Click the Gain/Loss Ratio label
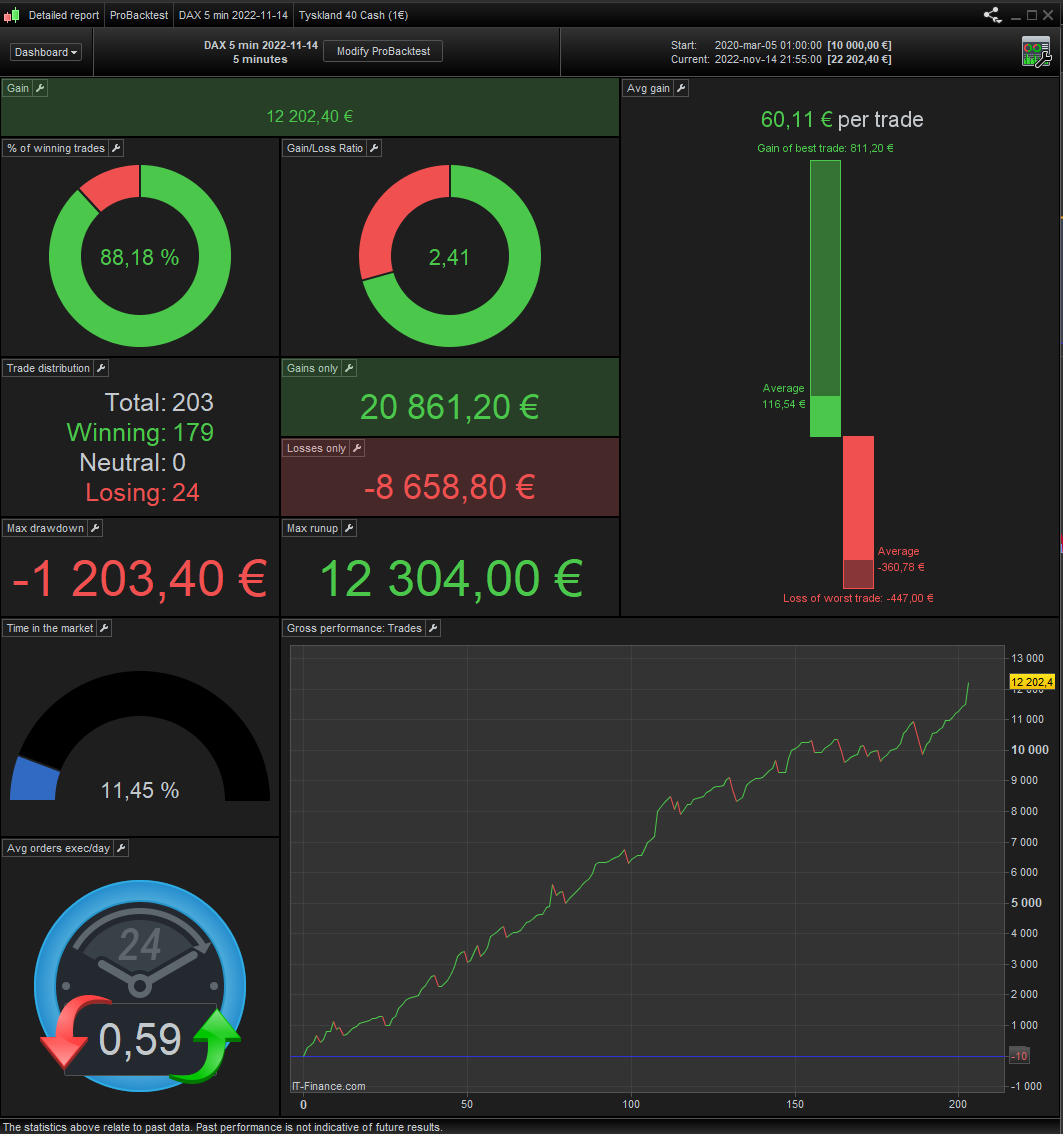This screenshot has width=1063, height=1134. click(x=325, y=148)
